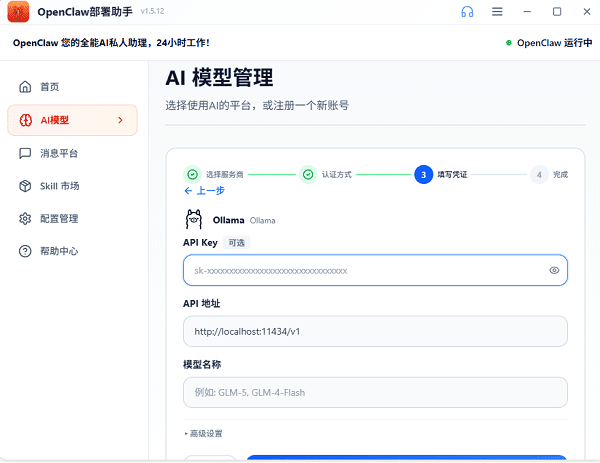
Task: Click step 4 完成 circle
Action: click(x=539, y=174)
